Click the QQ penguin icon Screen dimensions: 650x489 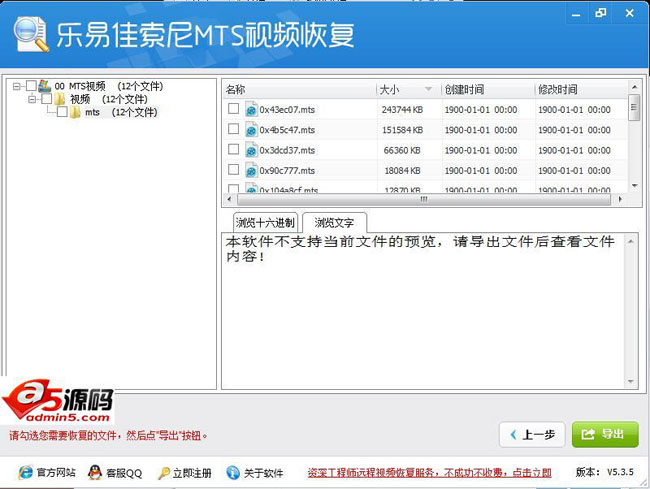coord(95,472)
